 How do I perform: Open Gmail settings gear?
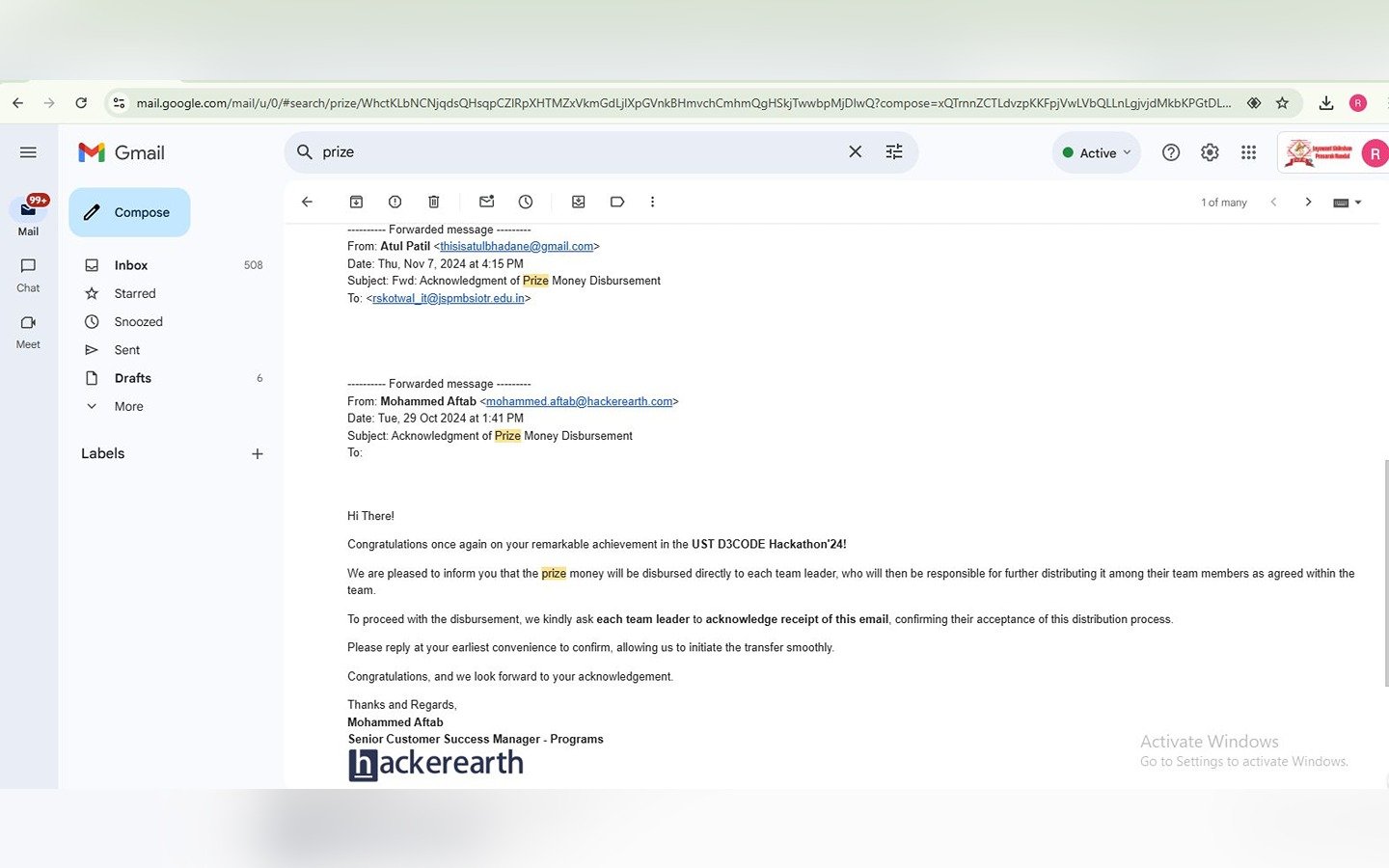[1210, 152]
